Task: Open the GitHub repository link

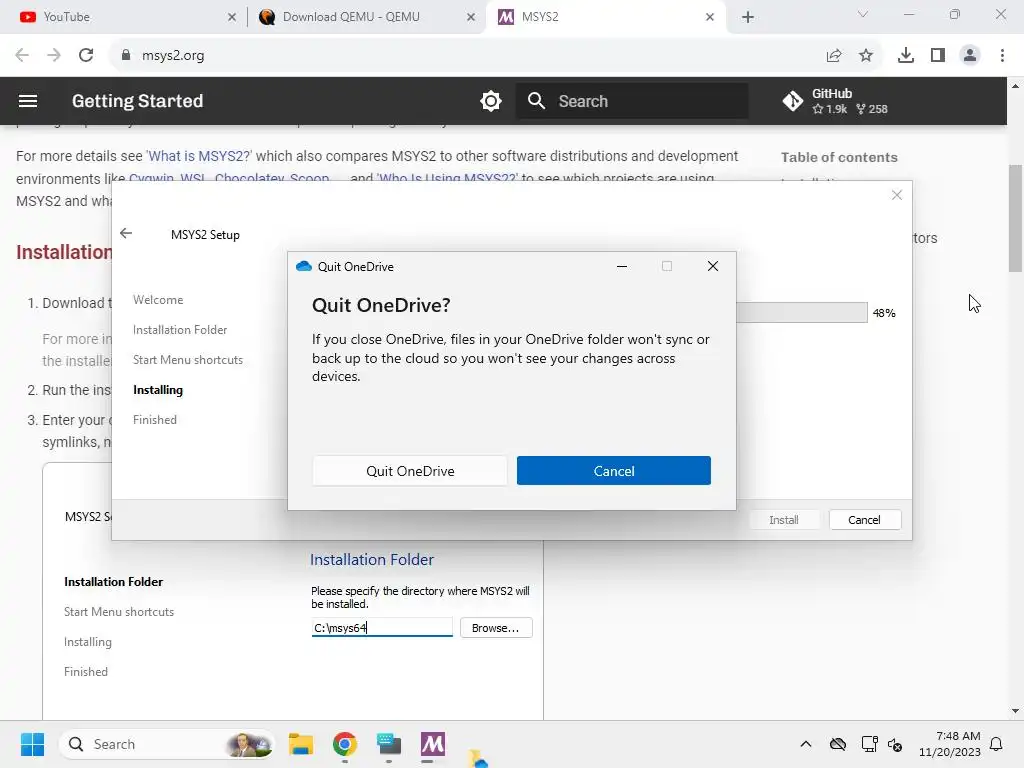Action: 835,101
